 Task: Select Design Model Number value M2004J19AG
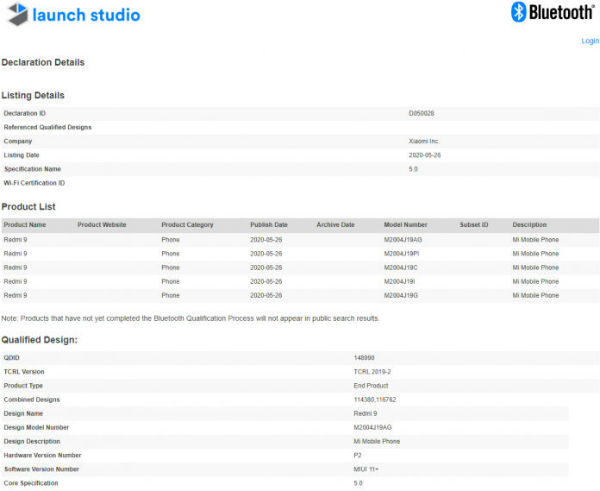point(373,427)
